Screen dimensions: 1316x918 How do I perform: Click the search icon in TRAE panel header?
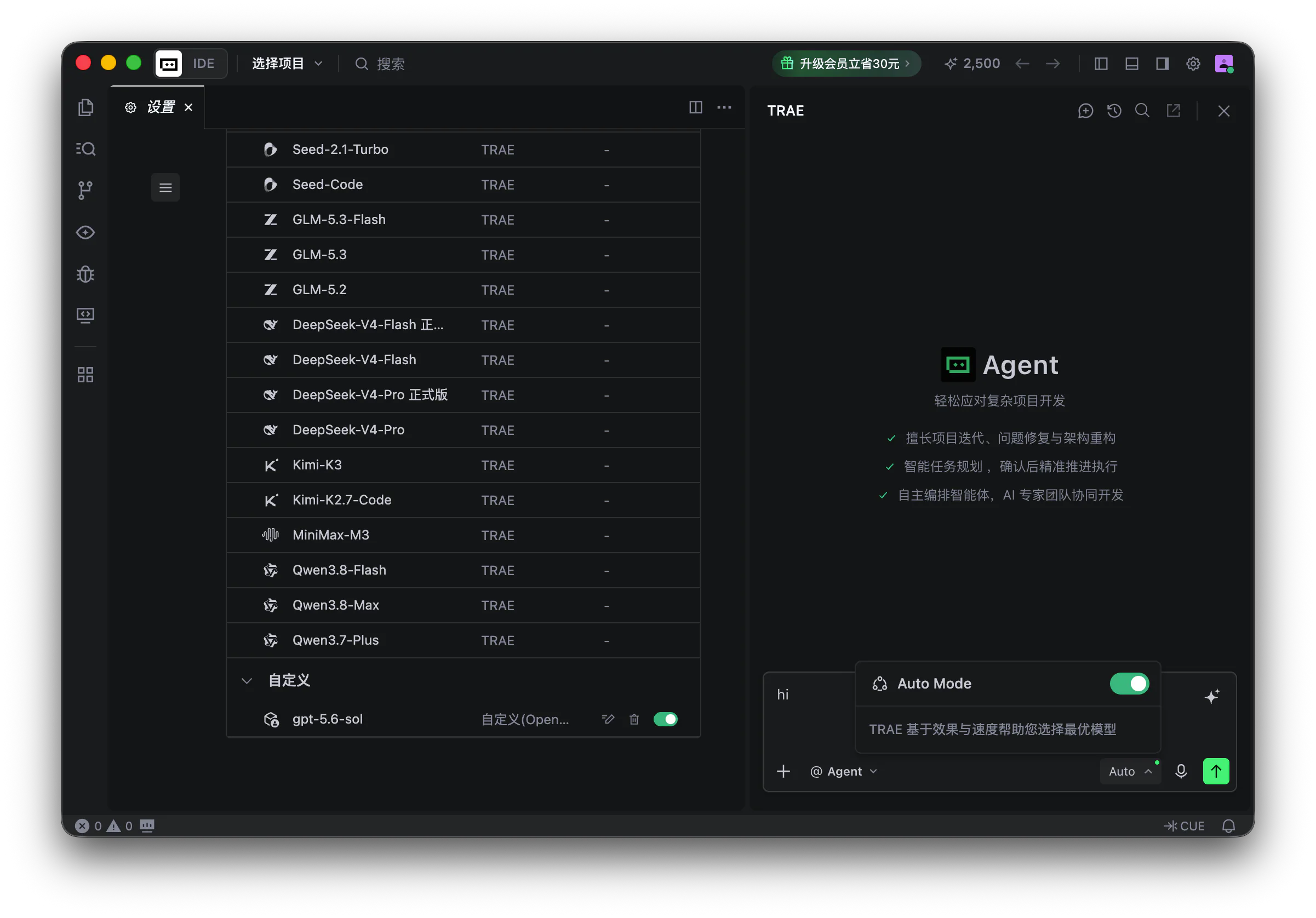click(1142, 111)
